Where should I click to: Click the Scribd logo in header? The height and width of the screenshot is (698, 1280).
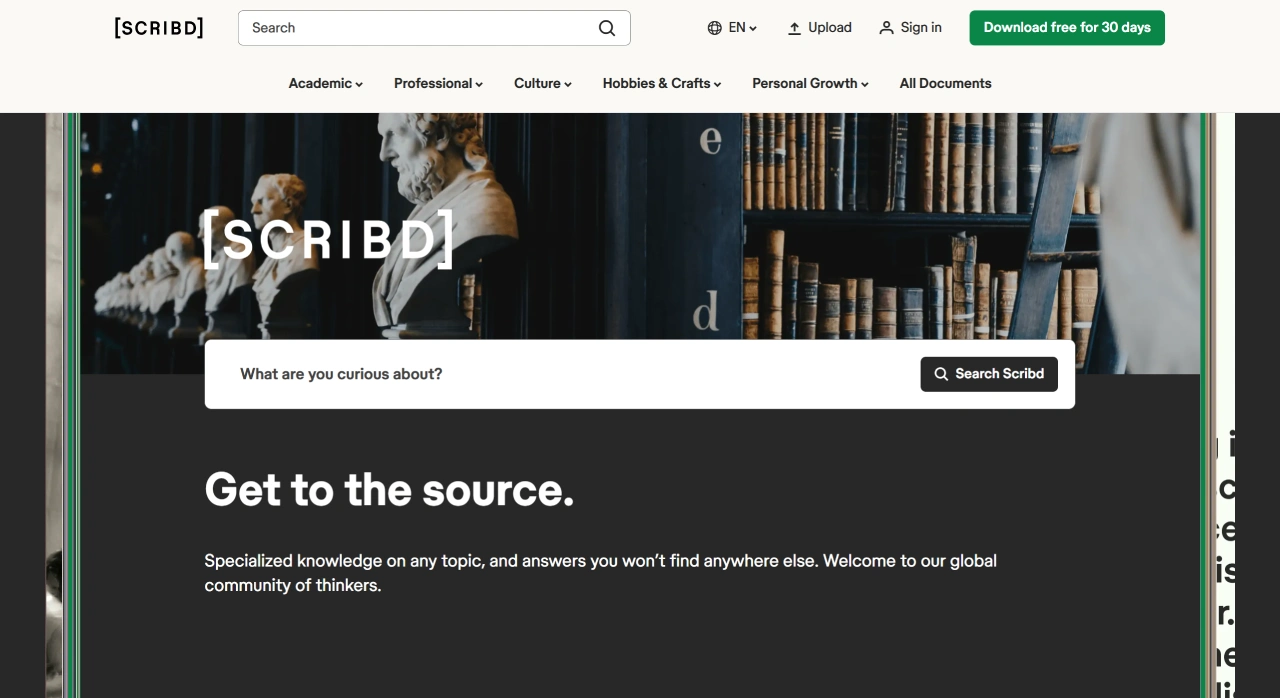coord(159,28)
